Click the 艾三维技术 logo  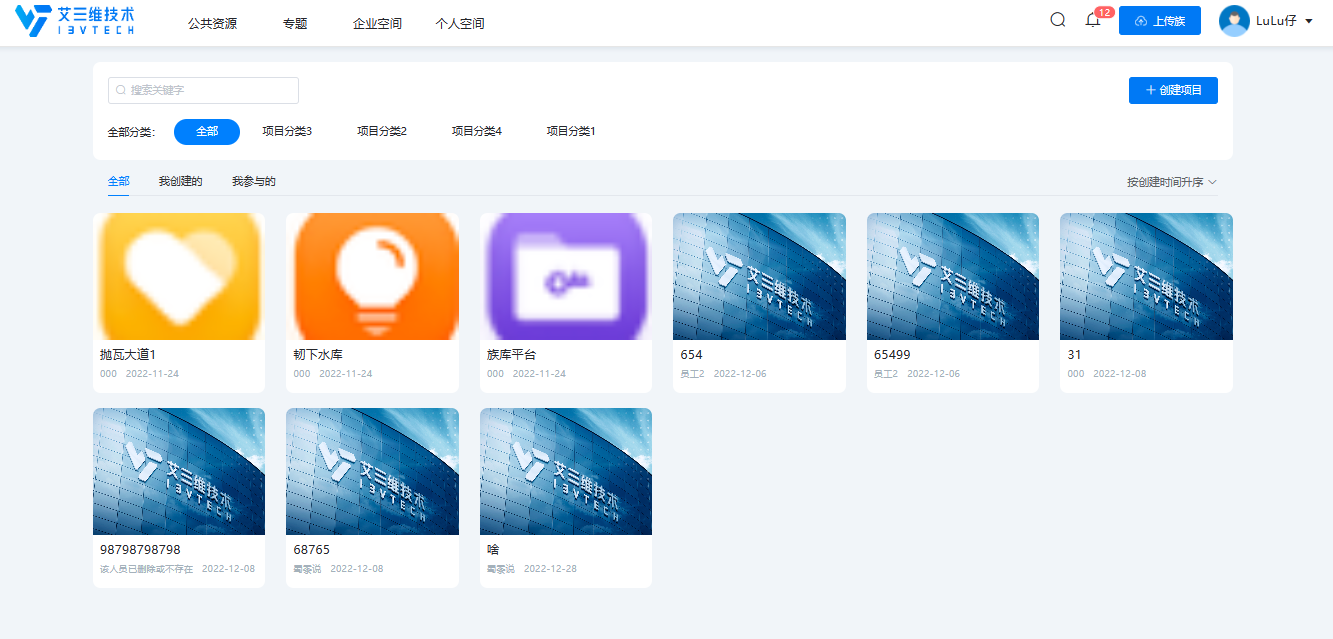(x=72, y=20)
